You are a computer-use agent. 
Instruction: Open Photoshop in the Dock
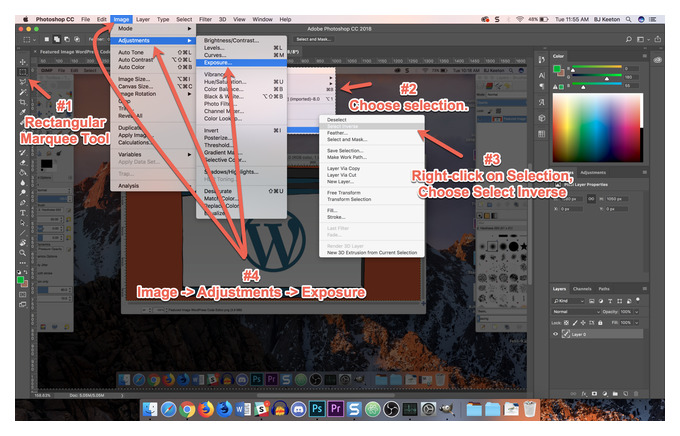click(317, 409)
